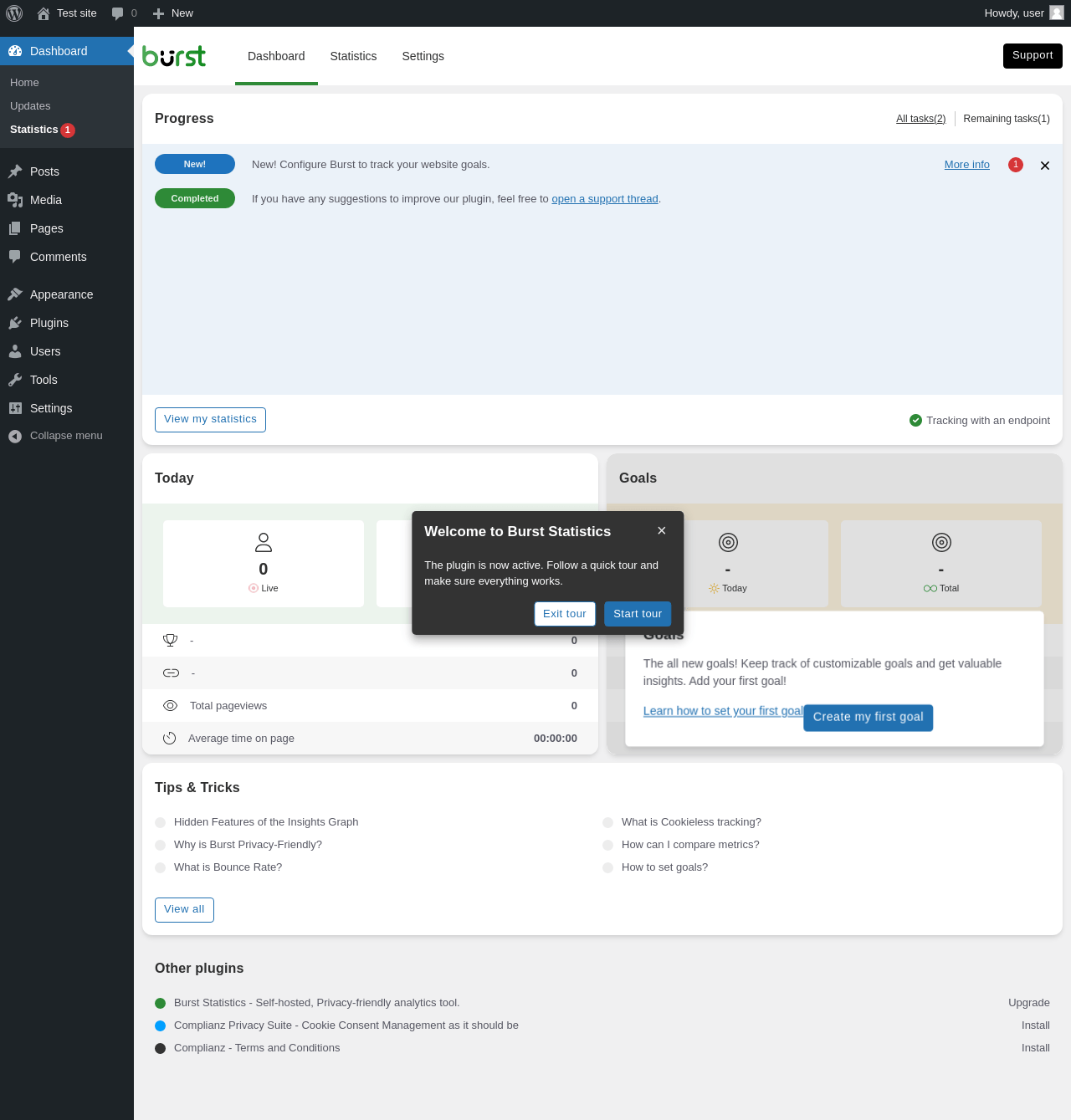The height and width of the screenshot is (1120, 1071).
Task: Open Users in the sidebar
Action: 67,351
